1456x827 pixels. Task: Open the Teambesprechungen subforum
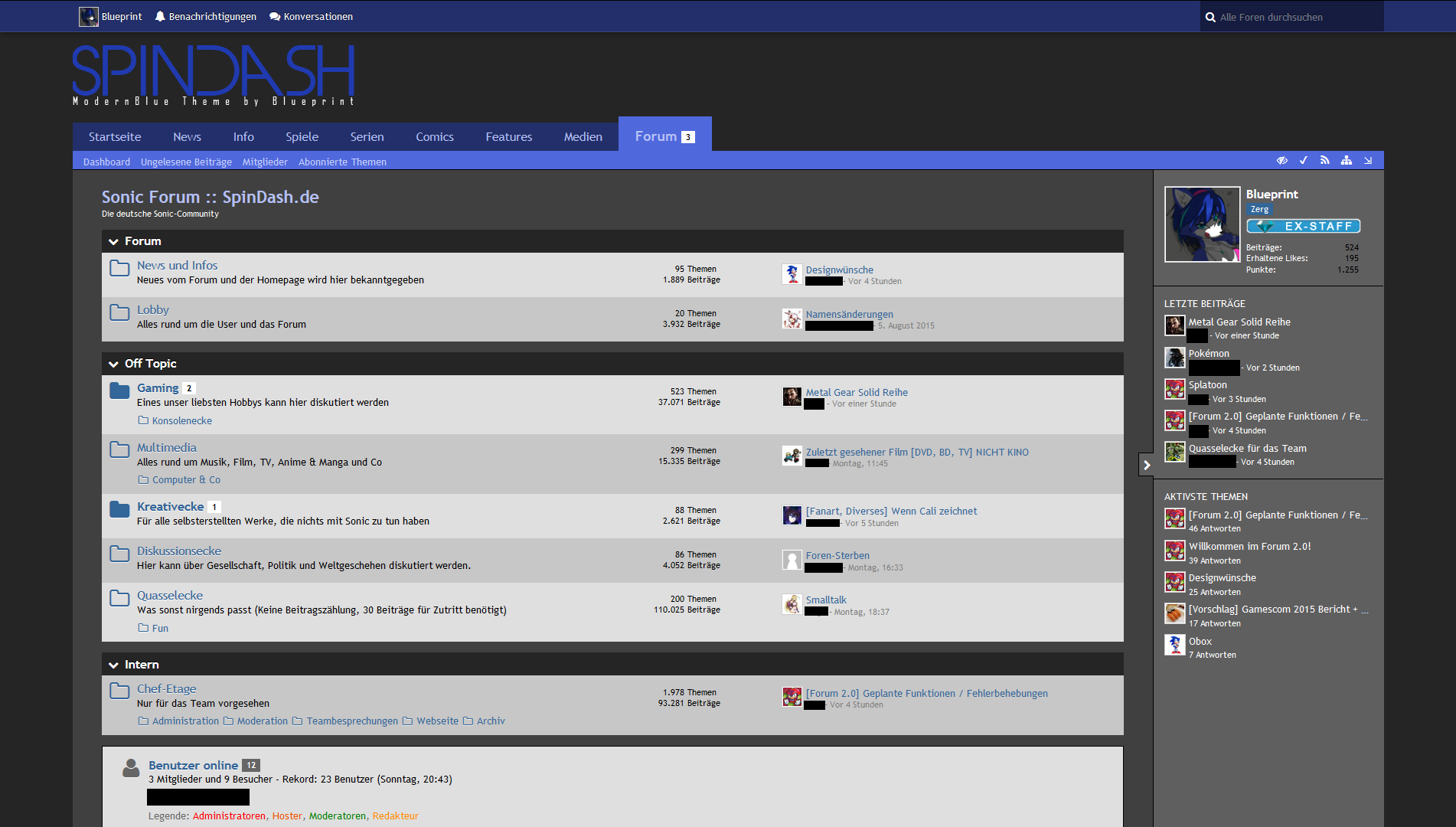point(352,721)
